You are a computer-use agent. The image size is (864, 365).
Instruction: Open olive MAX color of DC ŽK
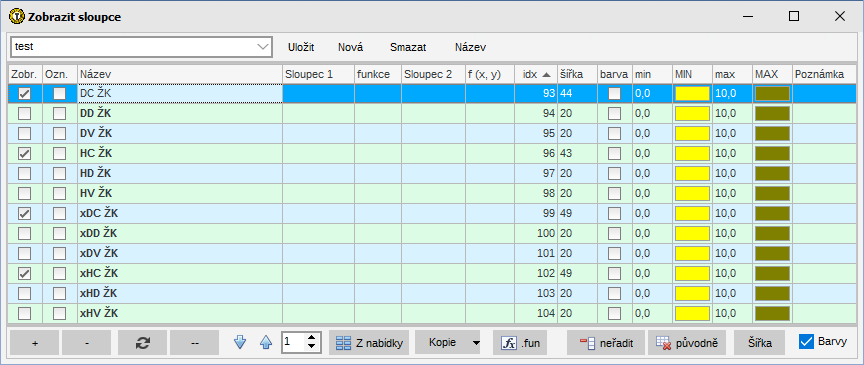point(773,94)
